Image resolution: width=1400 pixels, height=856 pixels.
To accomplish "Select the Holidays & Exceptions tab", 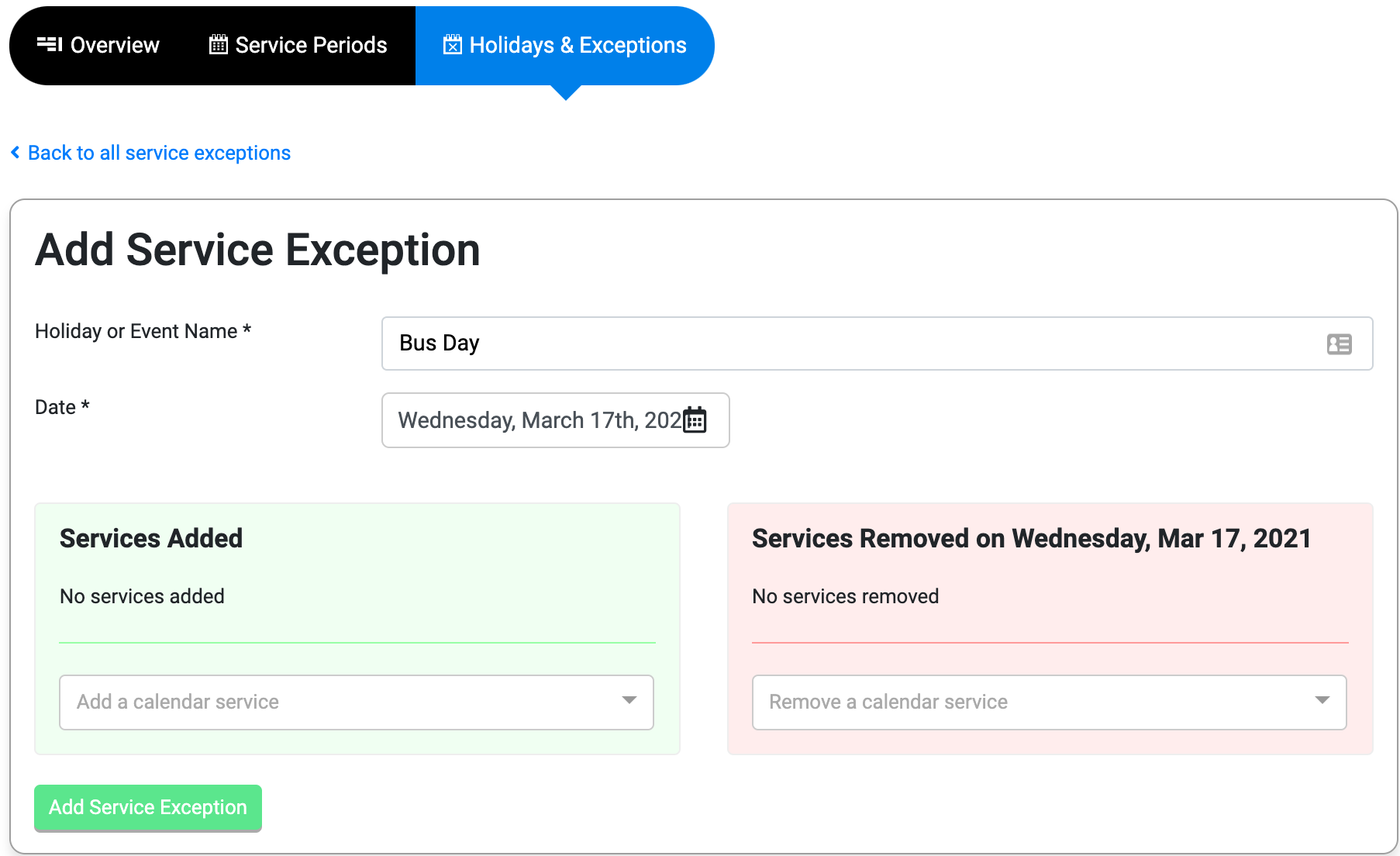I will pyautogui.click(x=564, y=45).
